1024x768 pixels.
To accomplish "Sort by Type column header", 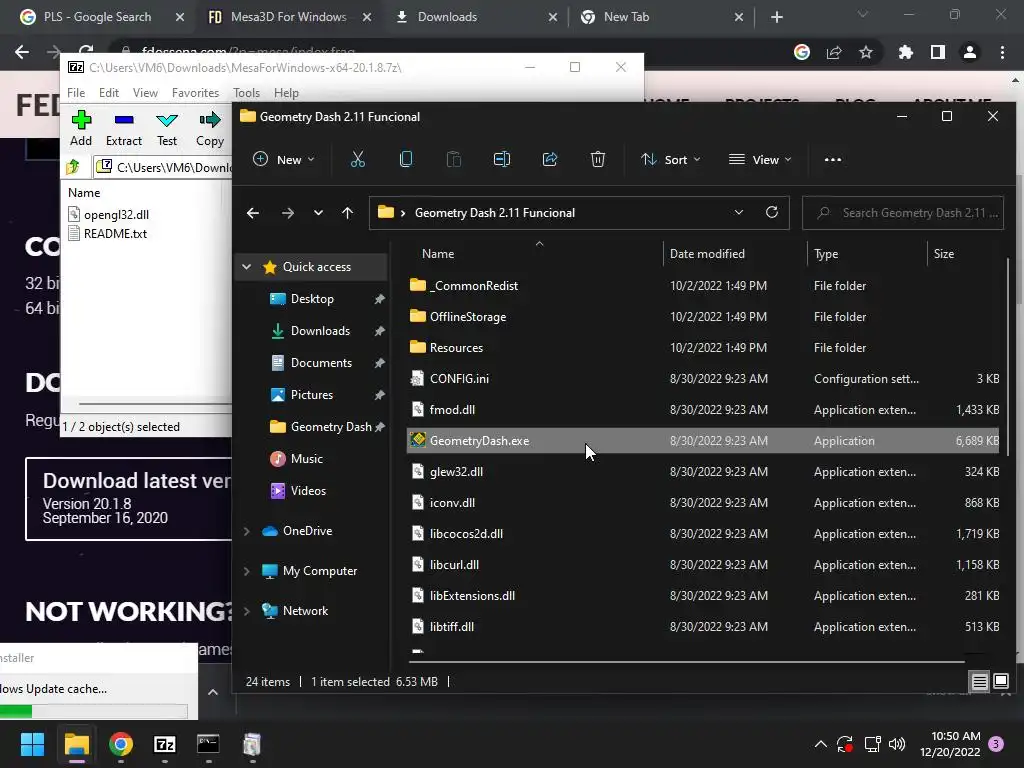I will coord(826,253).
